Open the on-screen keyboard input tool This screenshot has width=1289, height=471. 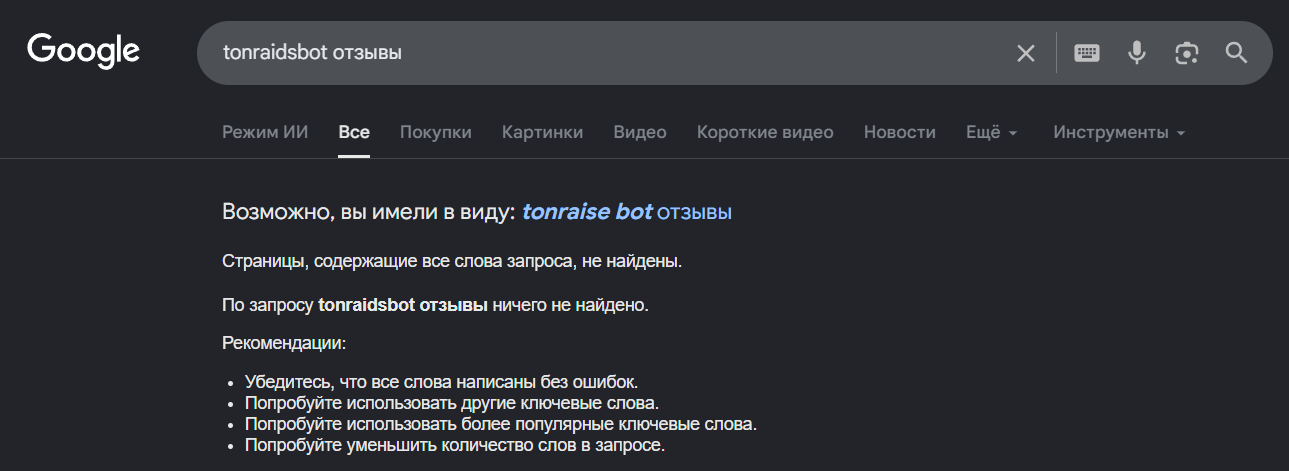[x=1087, y=53]
